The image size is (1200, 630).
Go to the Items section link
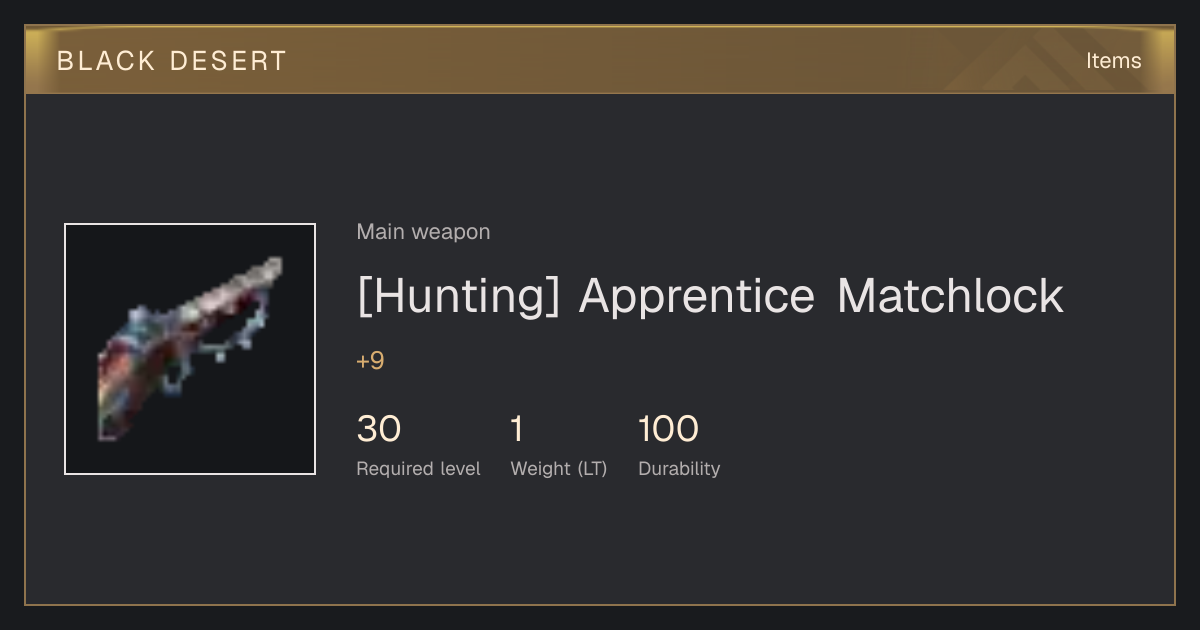pos(1113,61)
